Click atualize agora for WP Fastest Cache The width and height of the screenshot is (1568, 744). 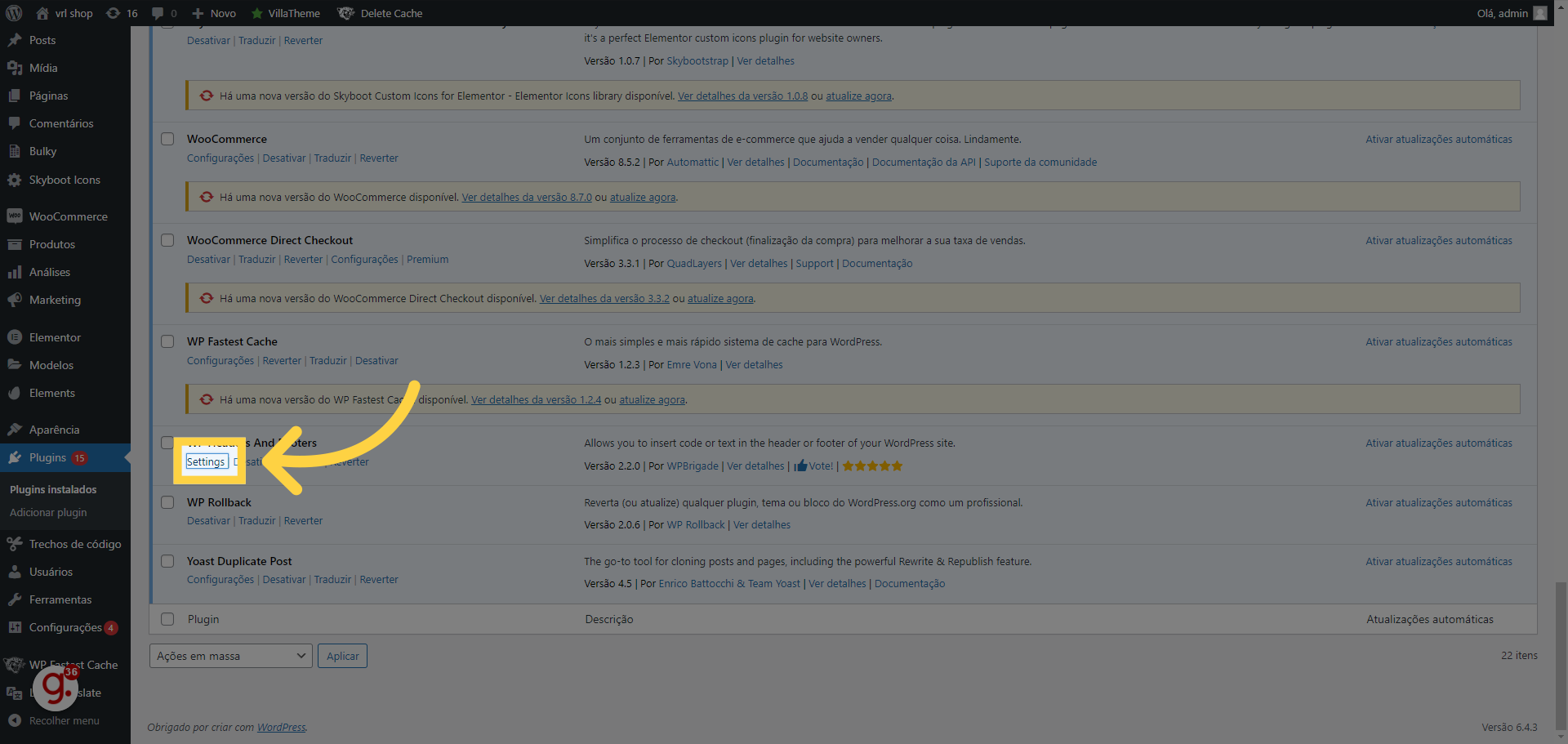(x=652, y=399)
